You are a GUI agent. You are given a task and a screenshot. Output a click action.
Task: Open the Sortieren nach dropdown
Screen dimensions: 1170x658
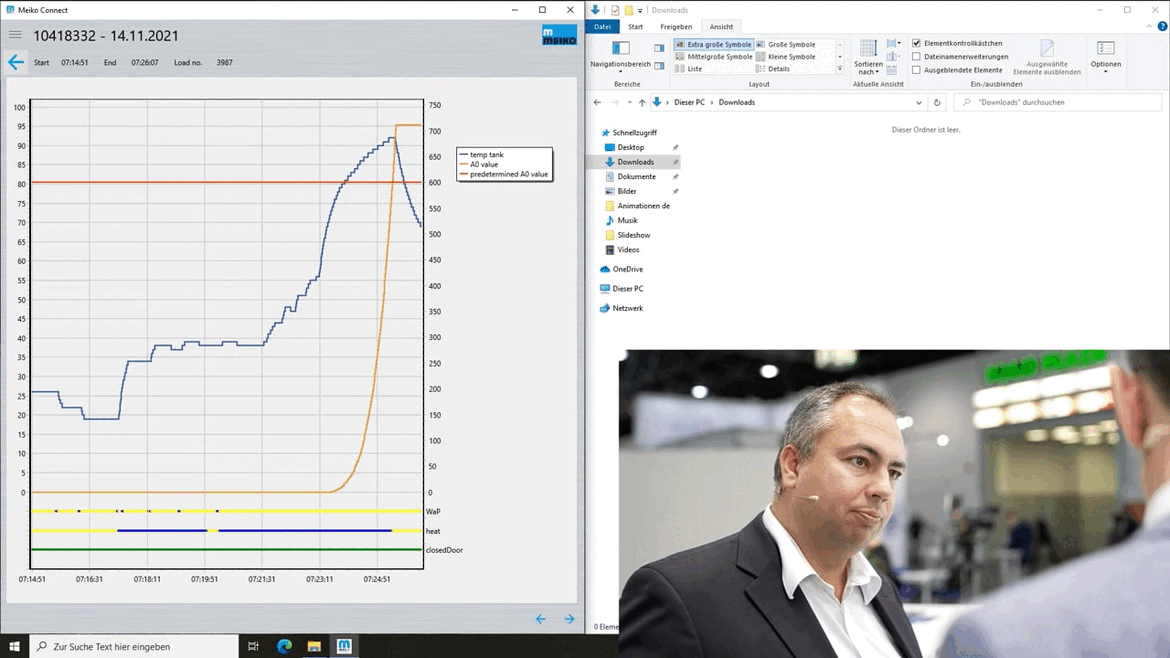coord(868,67)
